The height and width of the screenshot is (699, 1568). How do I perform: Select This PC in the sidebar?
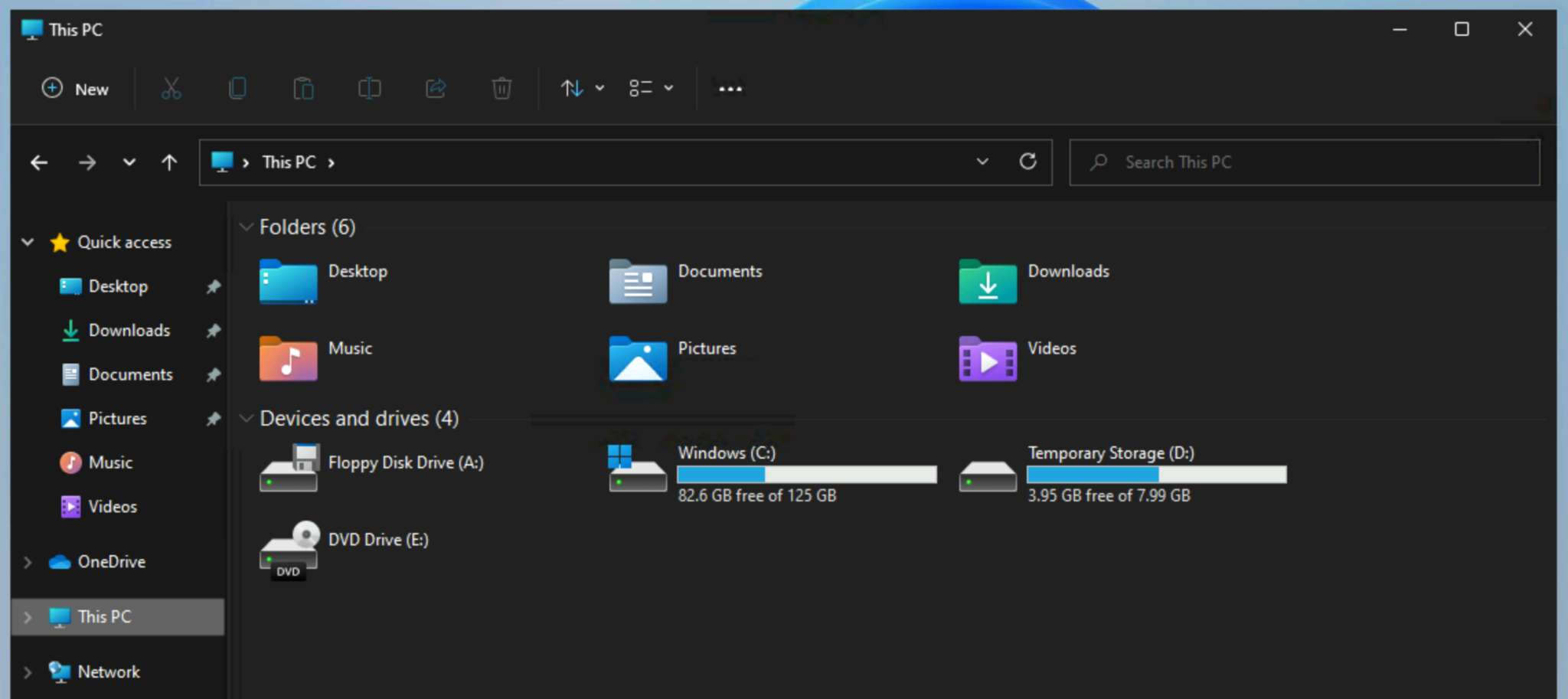(106, 616)
